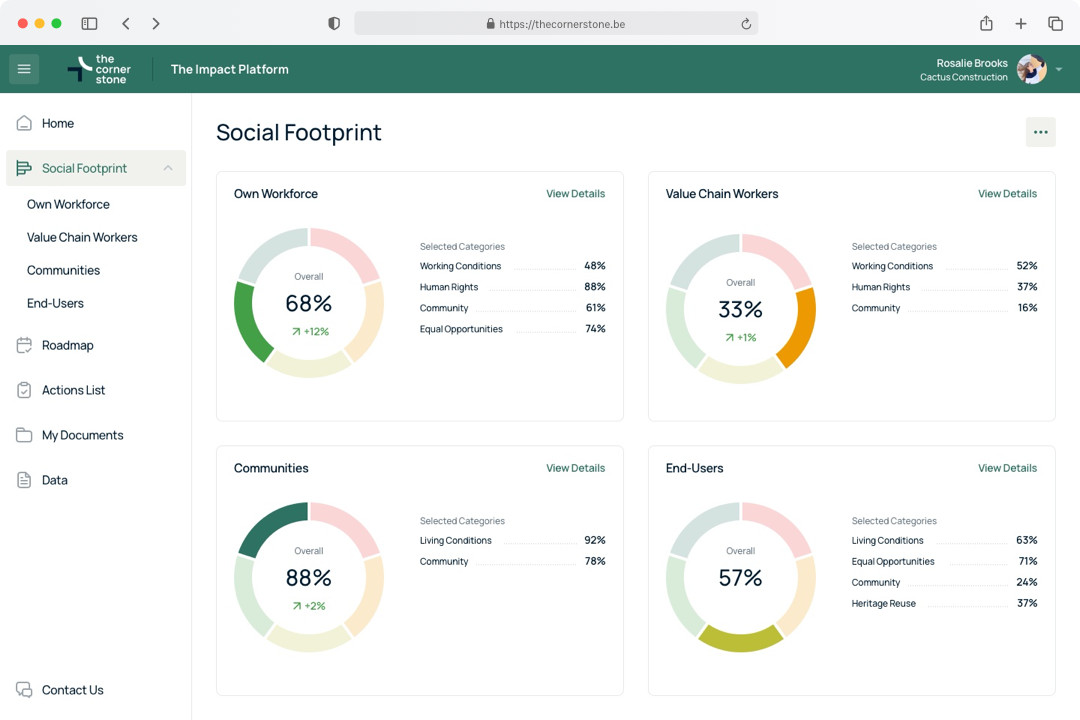
Task: Go forward with browser forward arrow
Action: tap(156, 23)
